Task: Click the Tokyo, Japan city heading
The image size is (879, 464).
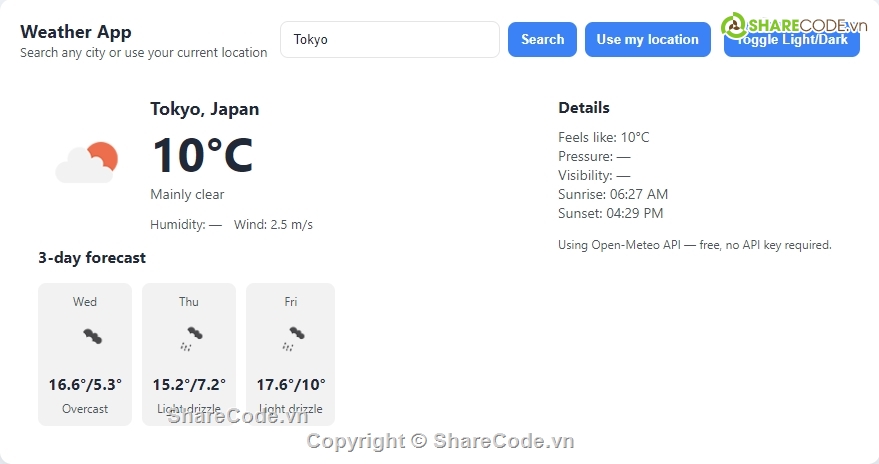Action: 204,109
